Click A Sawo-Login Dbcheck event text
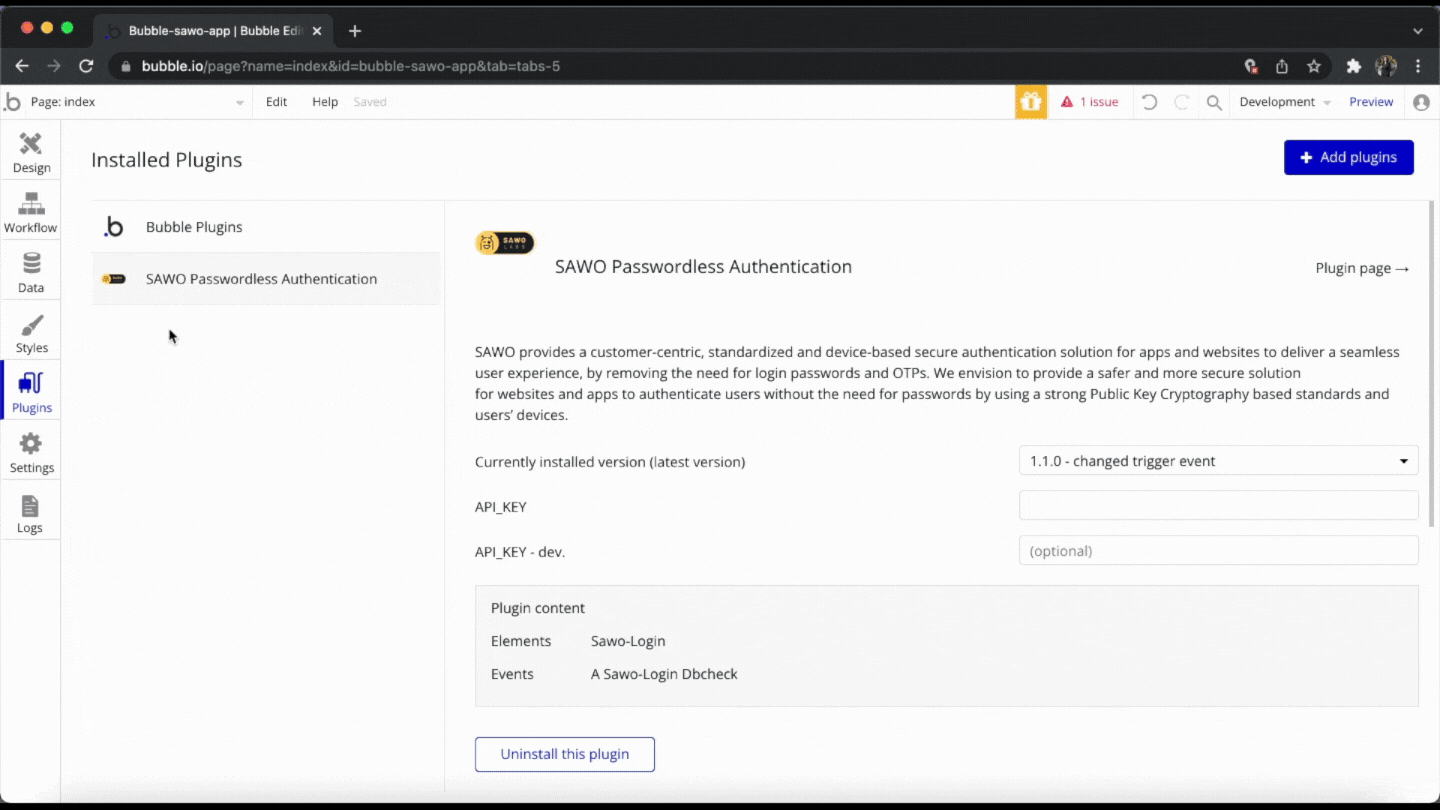The width and height of the screenshot is (1440, 810). point(664,674)
